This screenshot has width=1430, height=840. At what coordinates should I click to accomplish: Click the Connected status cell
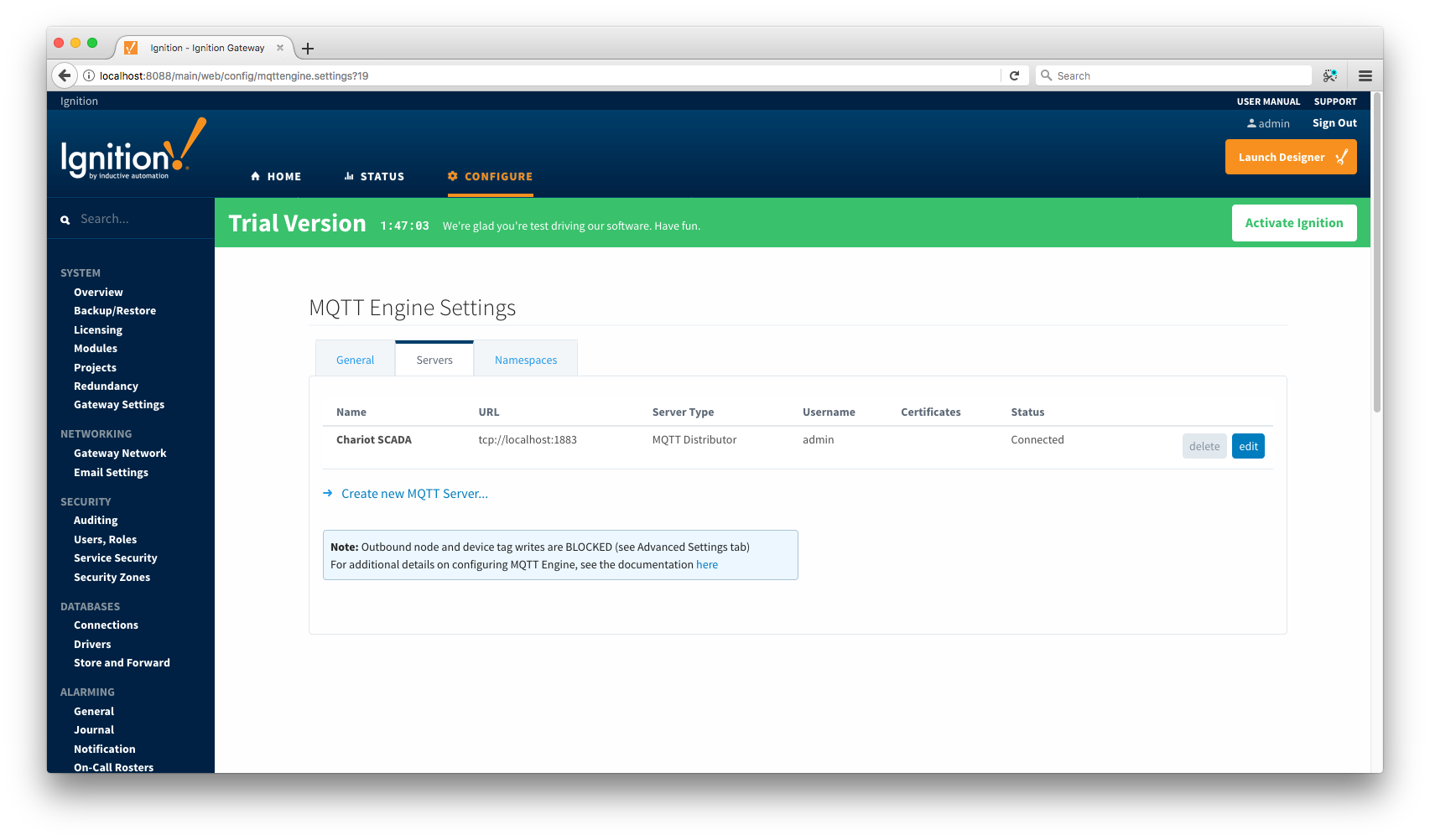[x=1037, y=440]
